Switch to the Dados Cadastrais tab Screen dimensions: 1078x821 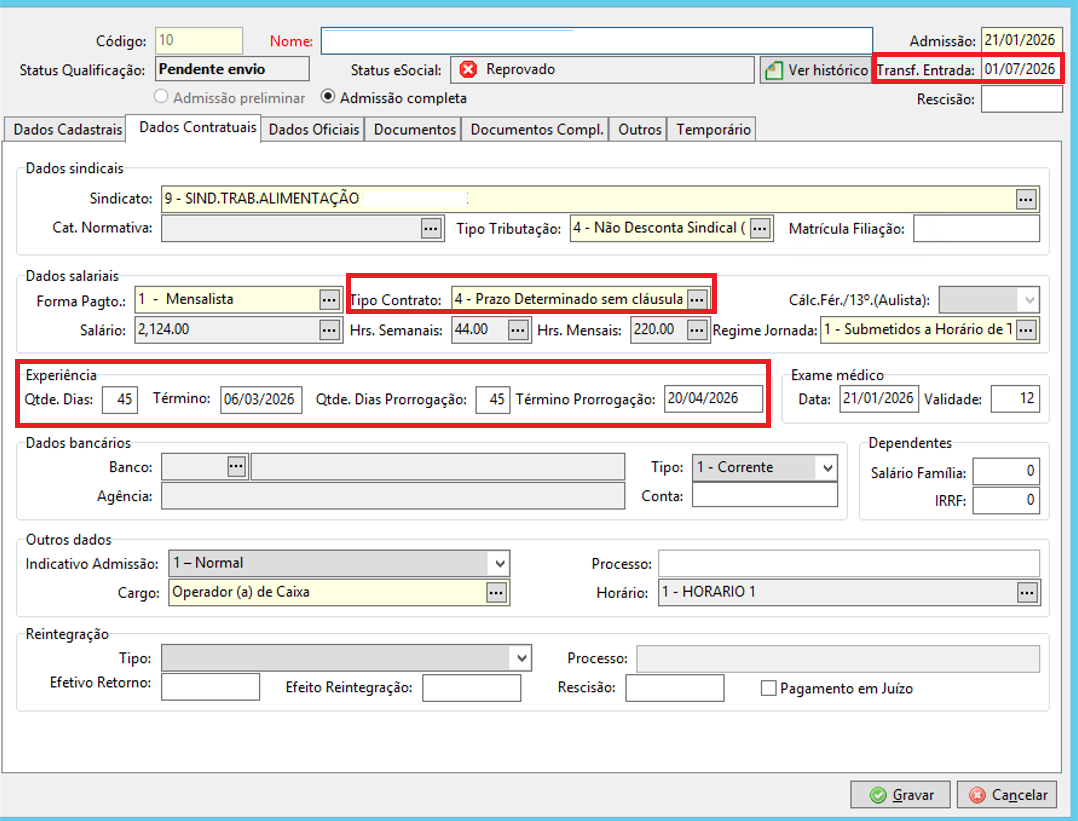point(67,129)
